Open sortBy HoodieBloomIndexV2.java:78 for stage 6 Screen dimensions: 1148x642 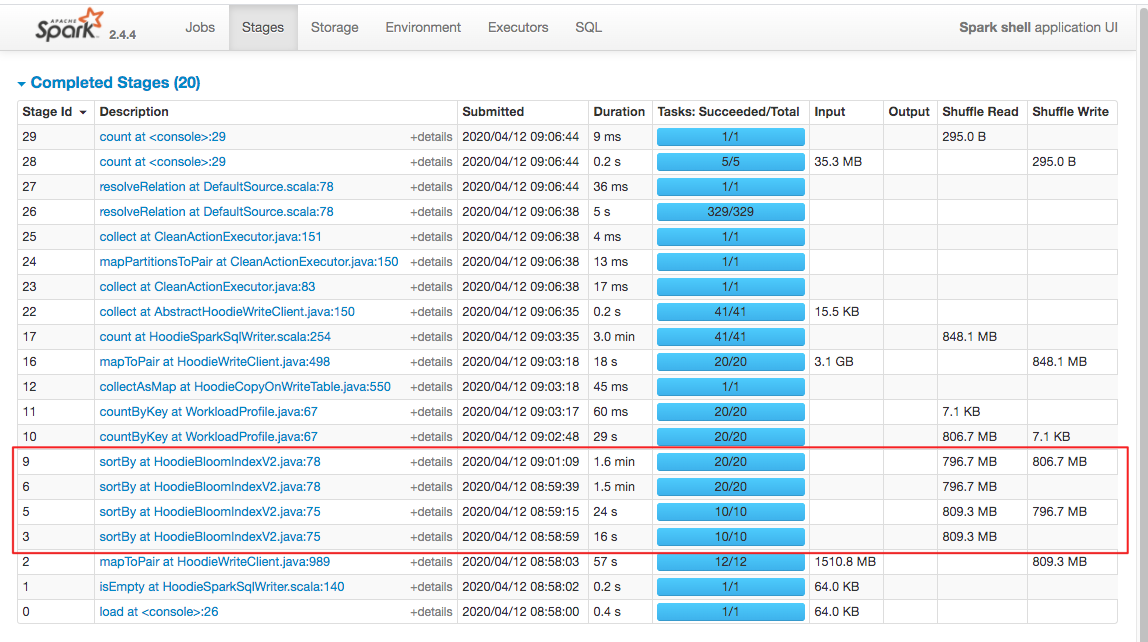[209, 487]
